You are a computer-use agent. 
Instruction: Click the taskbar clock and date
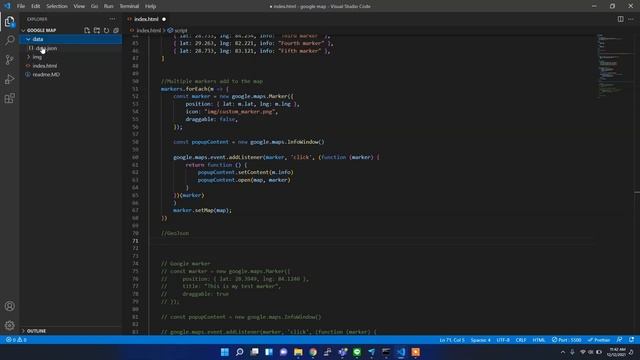[x=616, y=352]
